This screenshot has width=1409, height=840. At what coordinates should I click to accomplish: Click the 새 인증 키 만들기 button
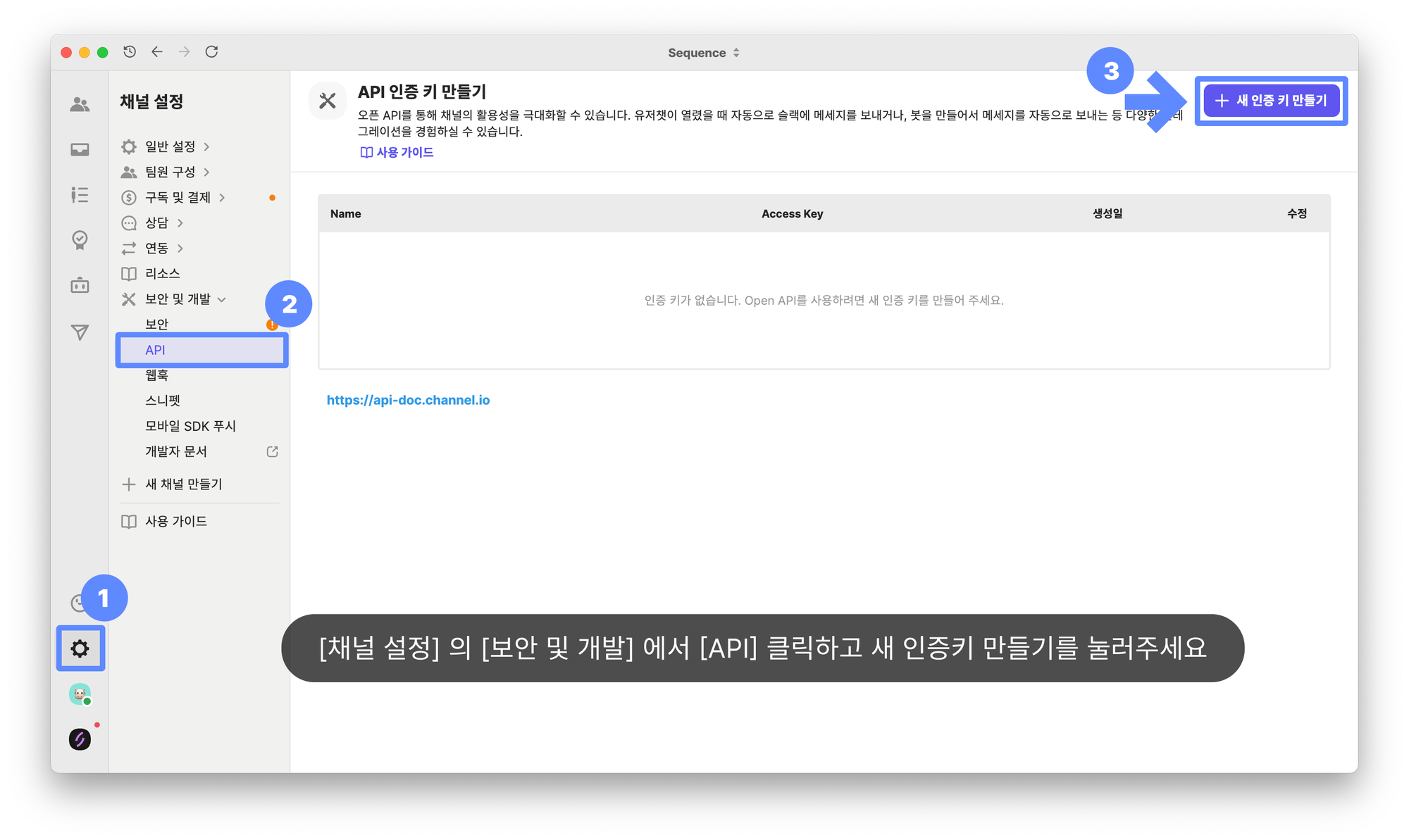click(1271, 101)
